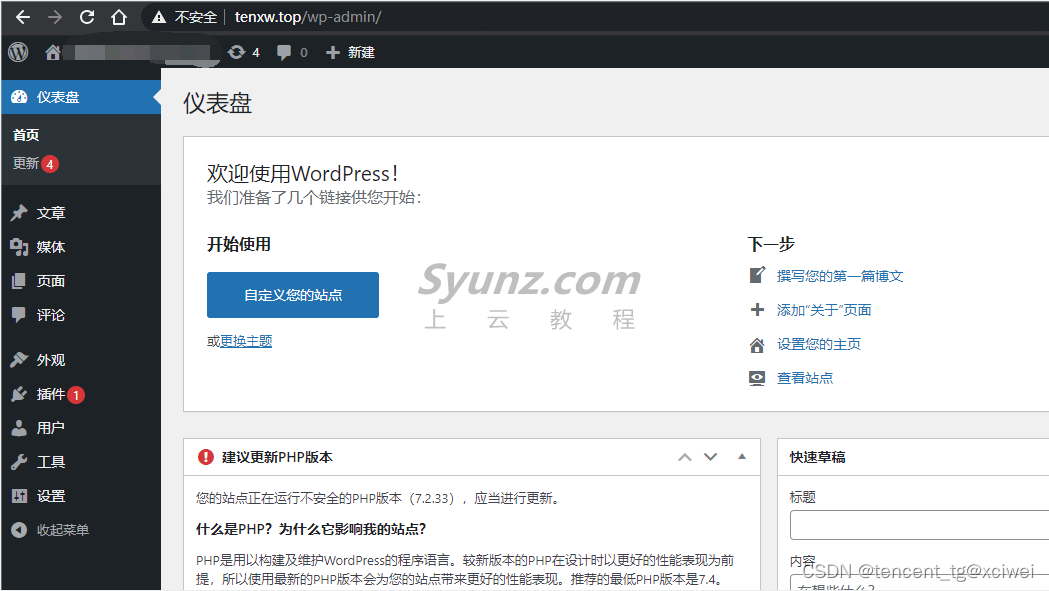The image size is (1049, 591).
Task: Click the 自定义您的站点 button
Action: pos(293,295)
